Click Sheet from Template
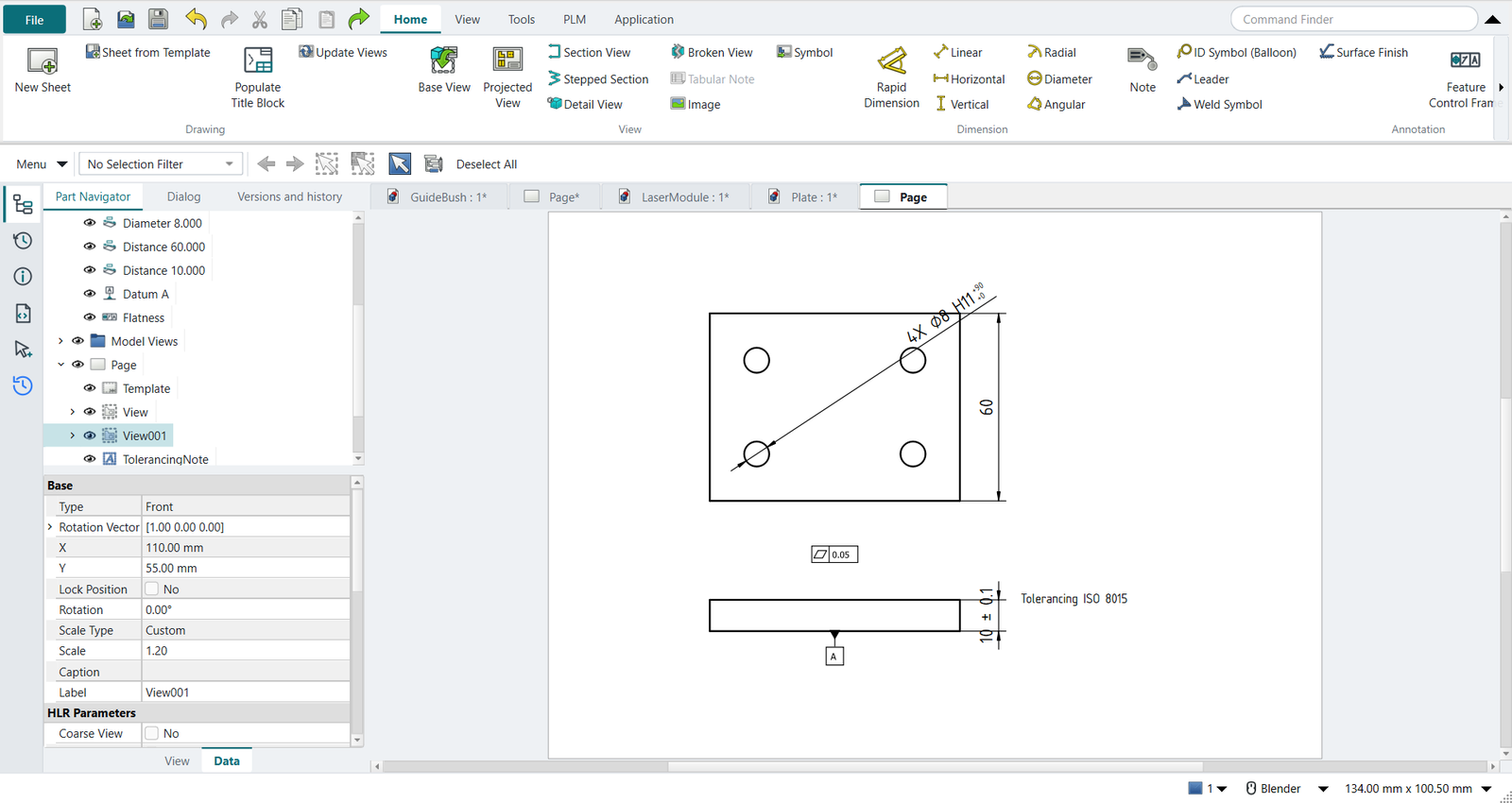The height and width of the screenshot is (803, 1512). (x=147, y=52)
